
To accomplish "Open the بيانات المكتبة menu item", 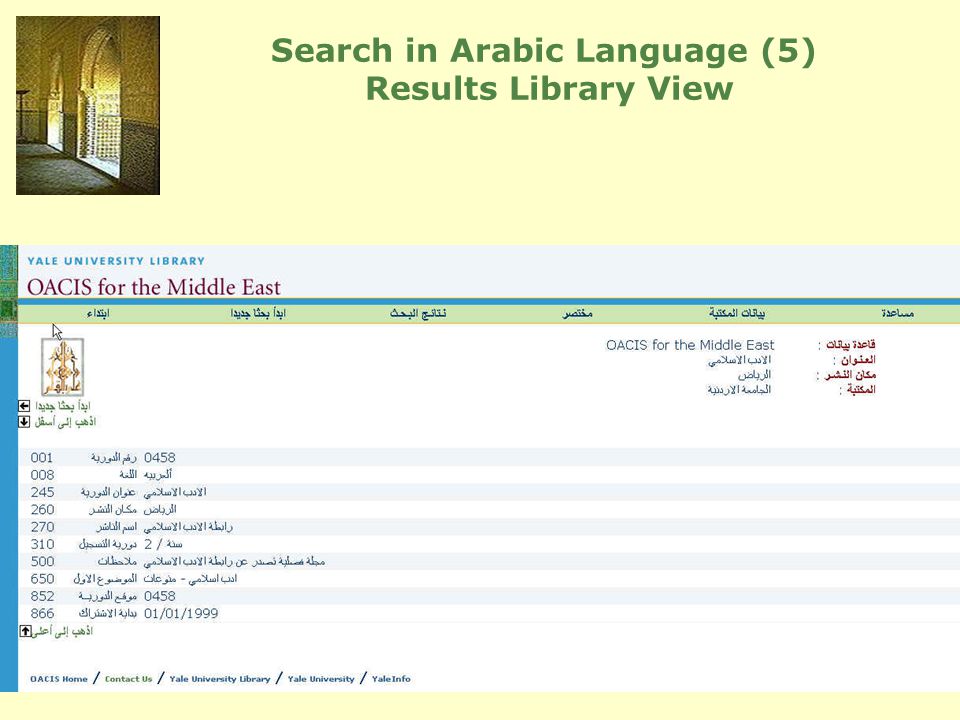I will (x=737, y=313).
